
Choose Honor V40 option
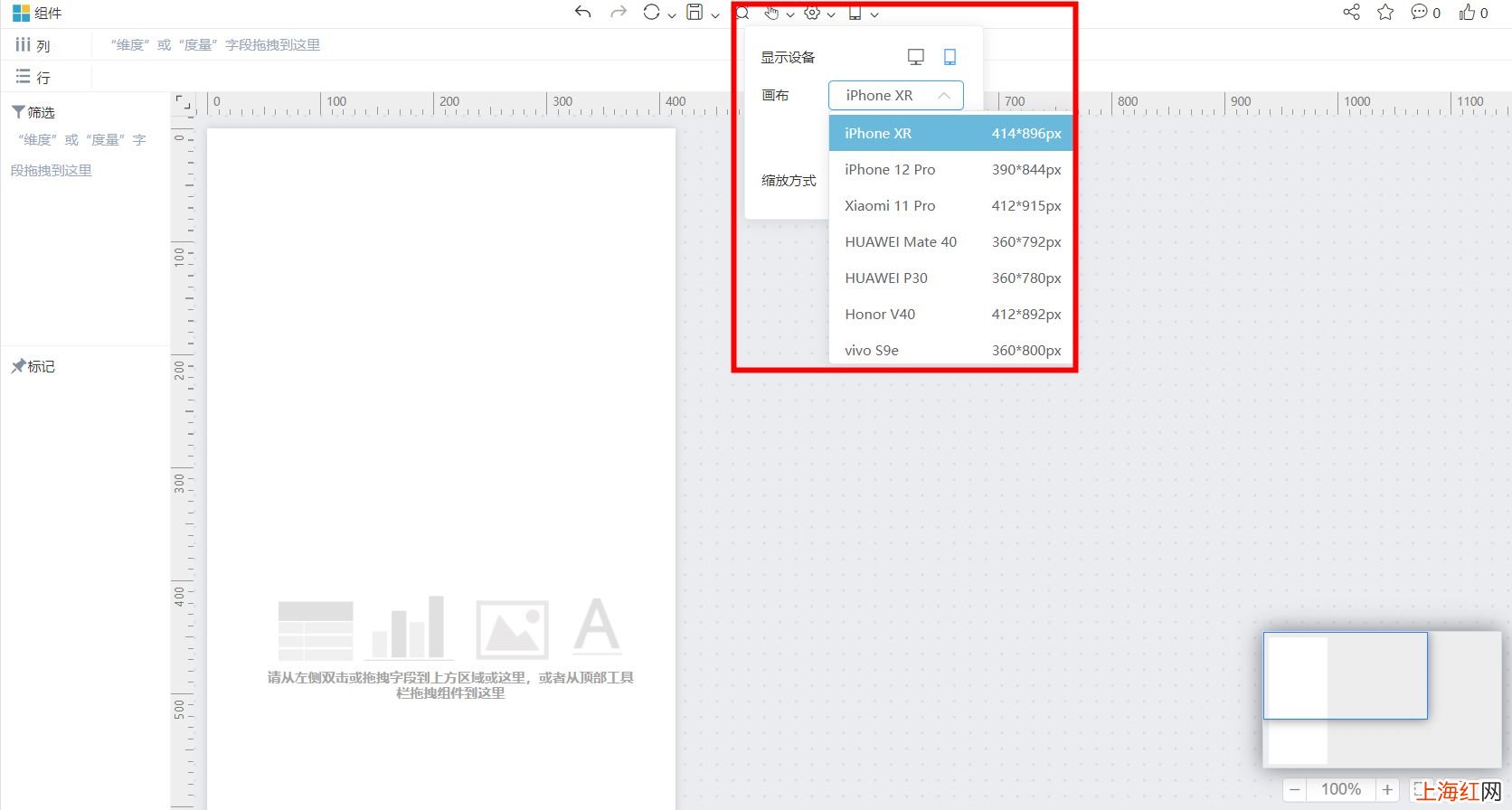[x=951, y=314]
